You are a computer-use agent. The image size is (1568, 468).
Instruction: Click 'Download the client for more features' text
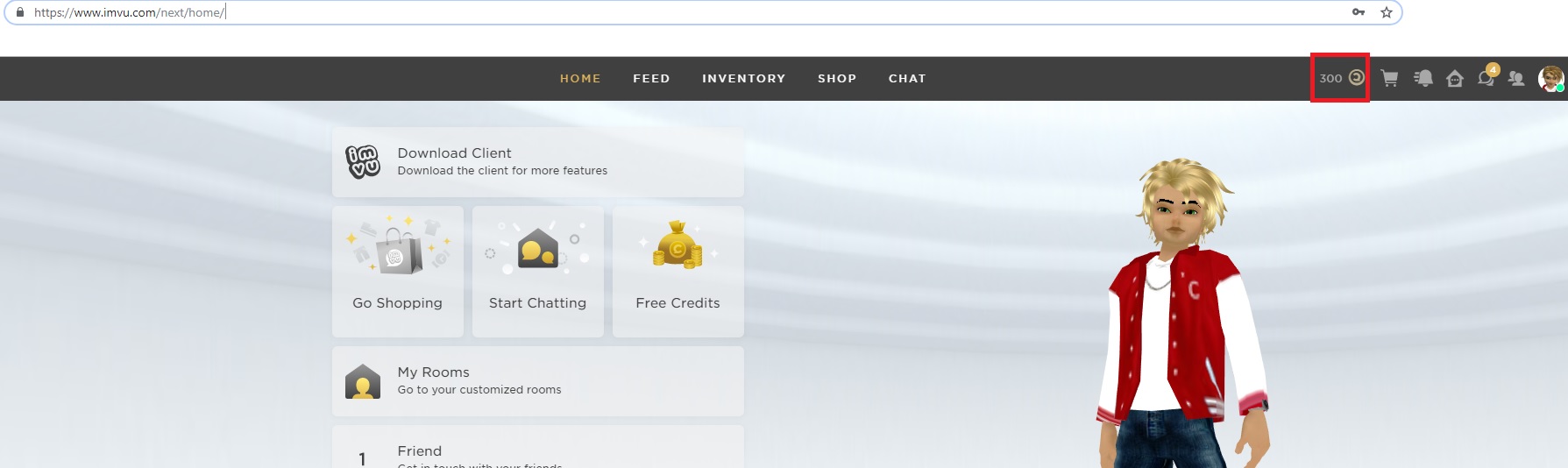[x=502, y=171]
